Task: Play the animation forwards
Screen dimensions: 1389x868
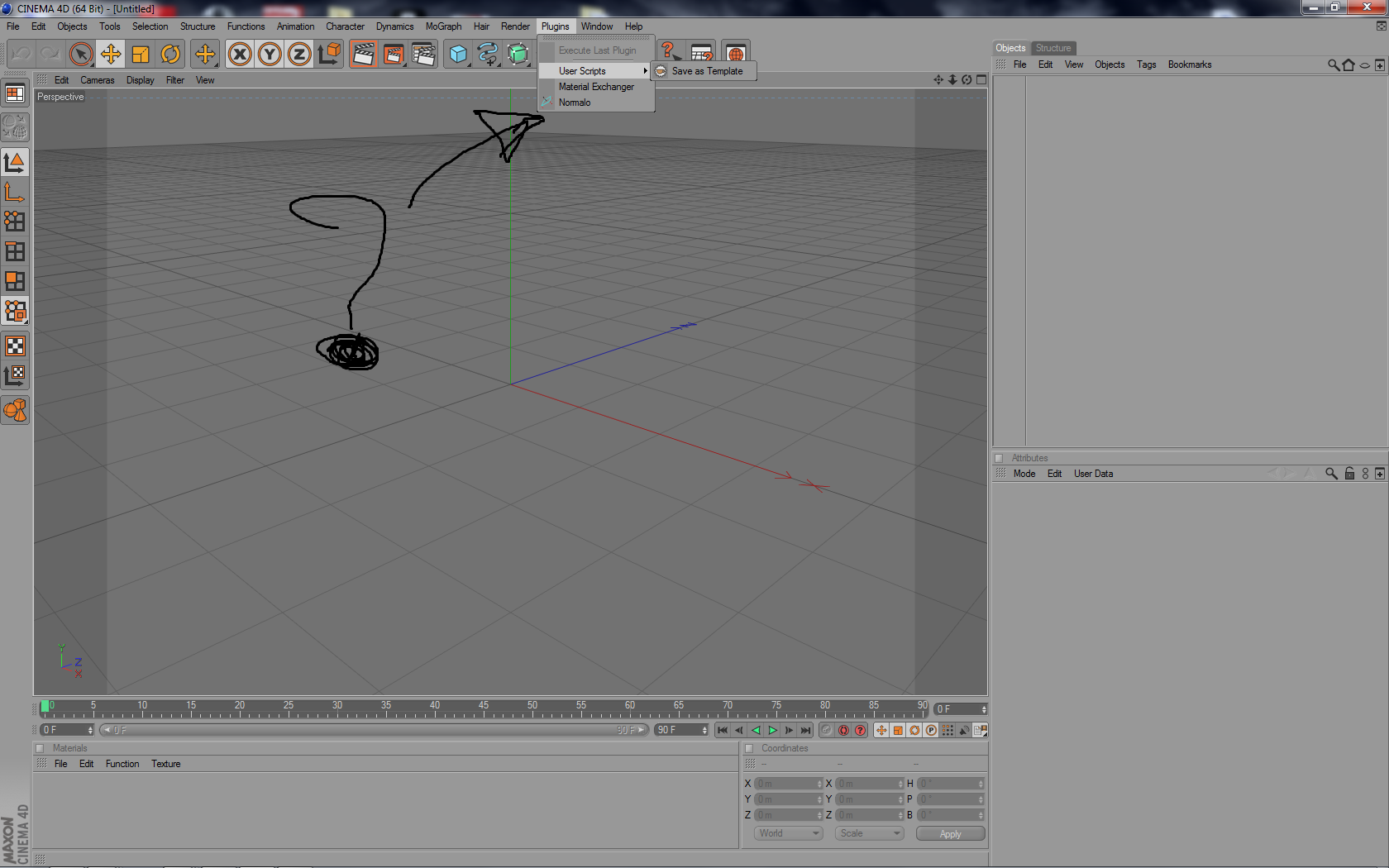Action: (x=772, y=730)
